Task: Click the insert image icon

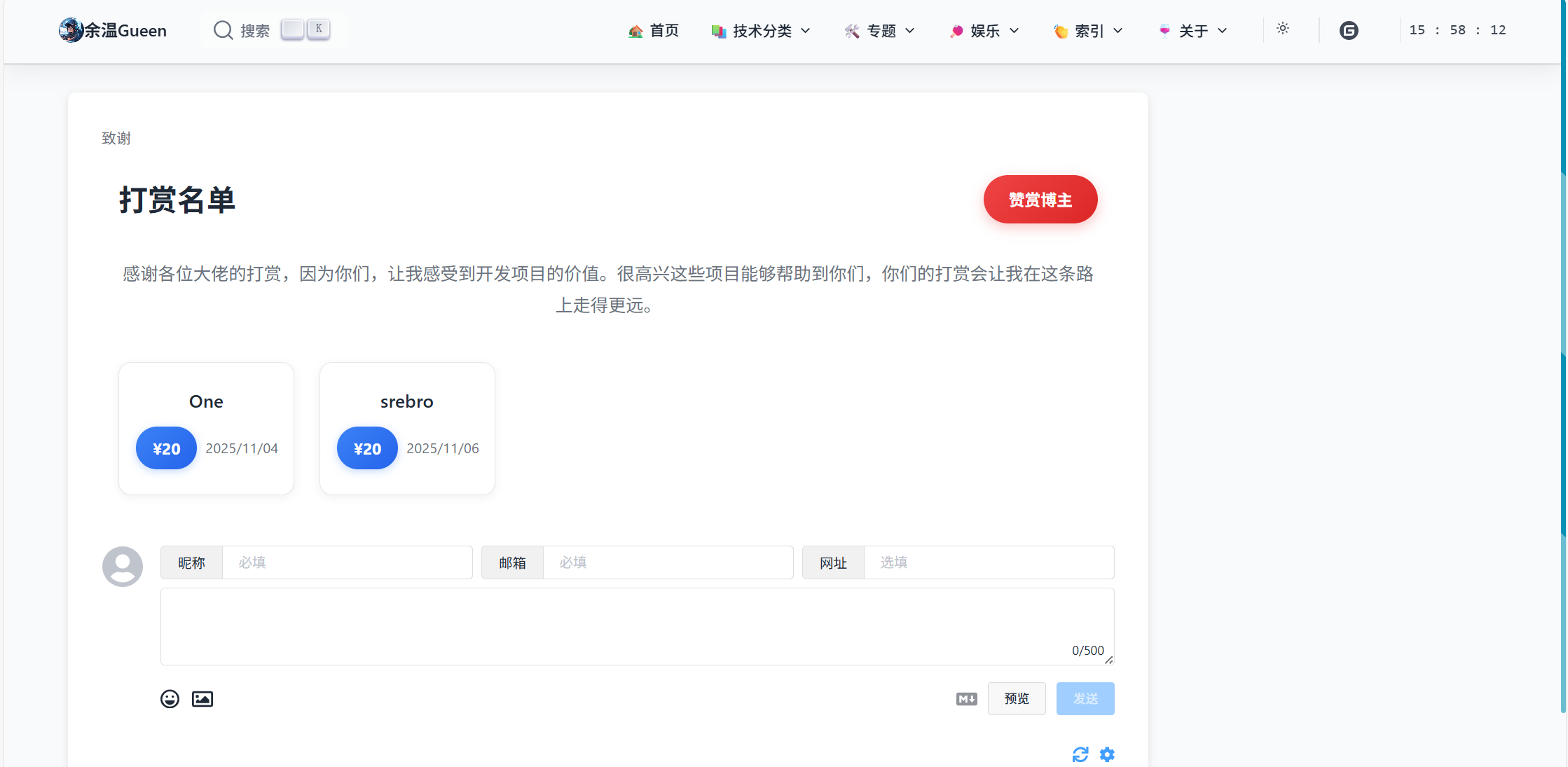Action: (x=202, y=698)
